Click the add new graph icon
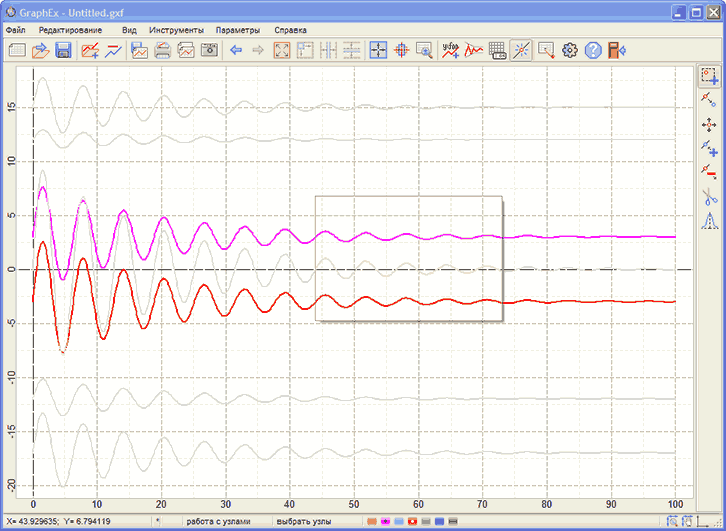This screenshot has height=531, width=726. pos(90,50)
